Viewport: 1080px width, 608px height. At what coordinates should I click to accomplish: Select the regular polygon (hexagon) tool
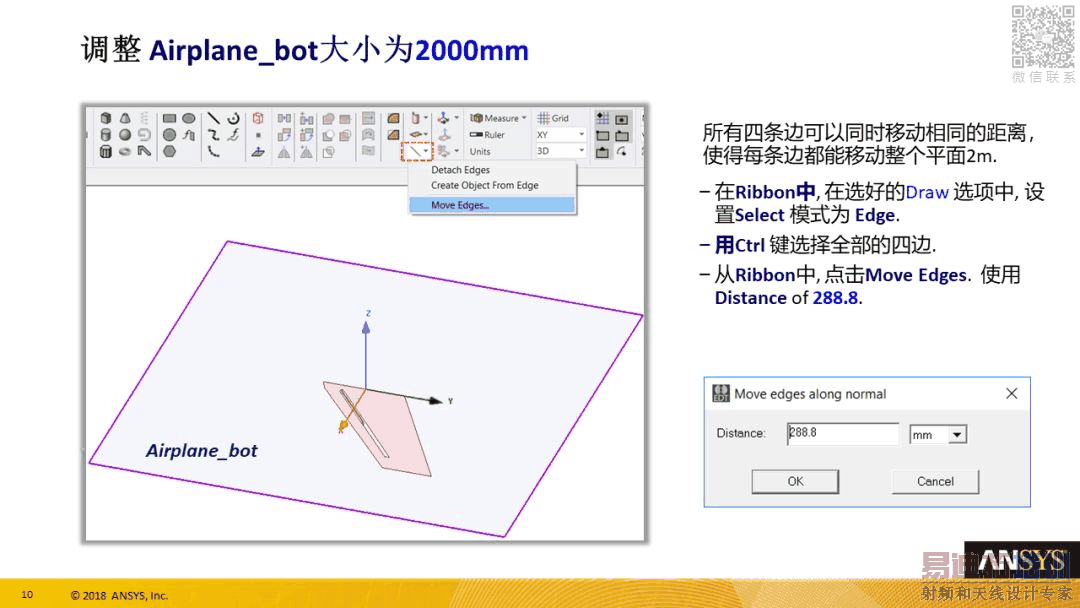click(x=169, y=151)
